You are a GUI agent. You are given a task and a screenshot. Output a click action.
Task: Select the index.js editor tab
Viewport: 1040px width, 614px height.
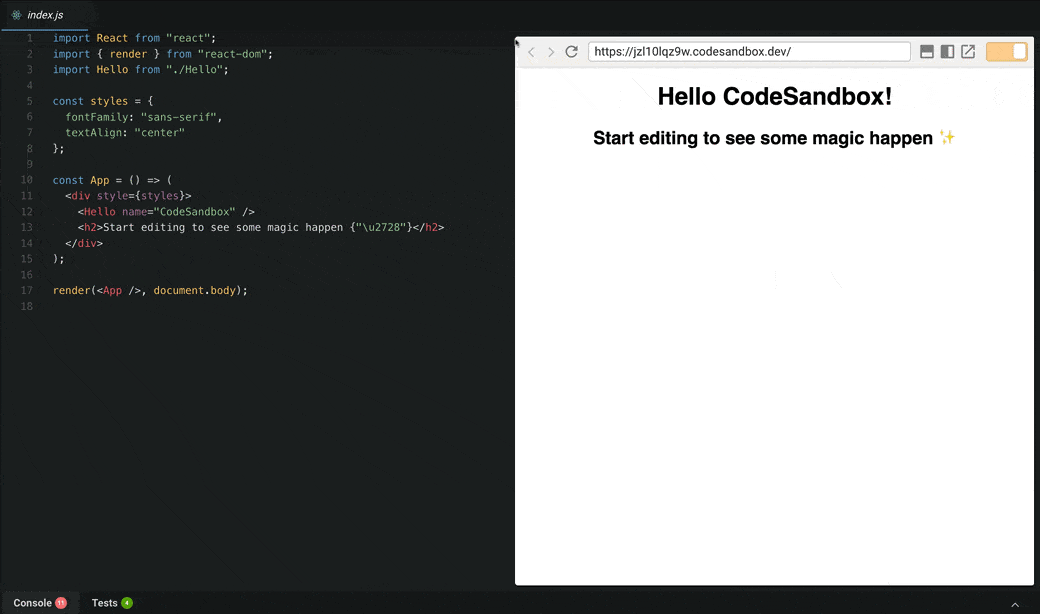pyautogui.click(x=45, y=15)
